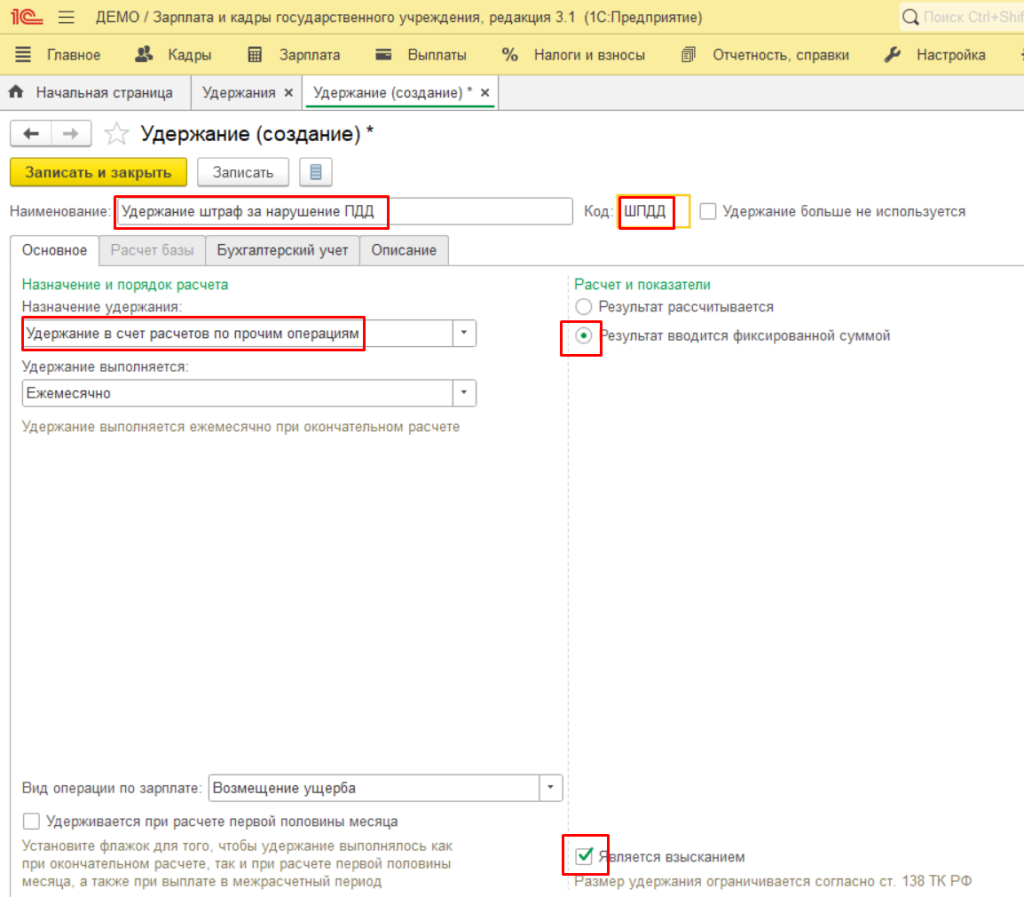This screenshot has width=1024, height=897.
Task: Open the Описание tab
Action: click(404, 250)
